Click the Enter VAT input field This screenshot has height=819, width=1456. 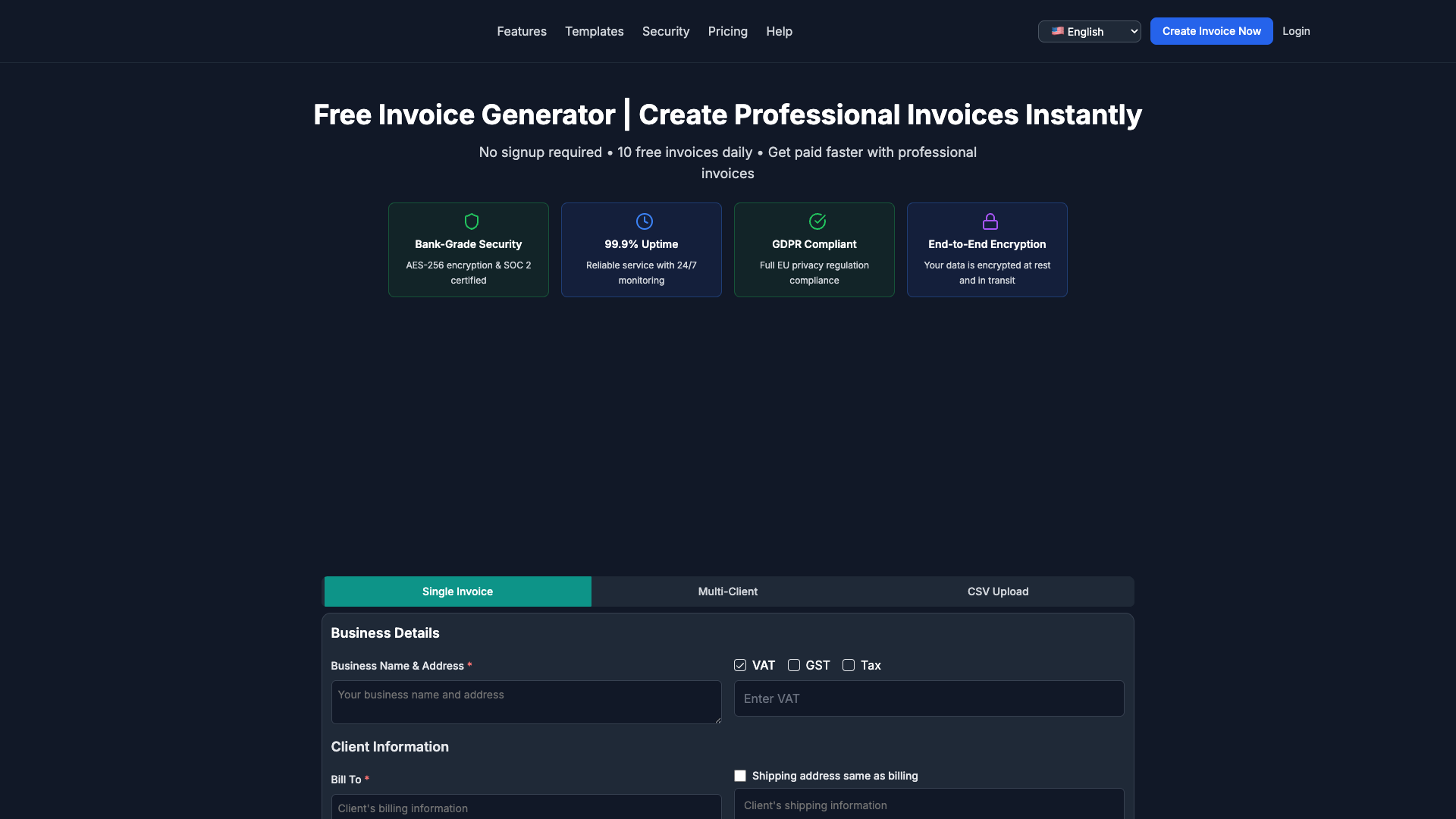pyautogui.click(x=928, y=698)
